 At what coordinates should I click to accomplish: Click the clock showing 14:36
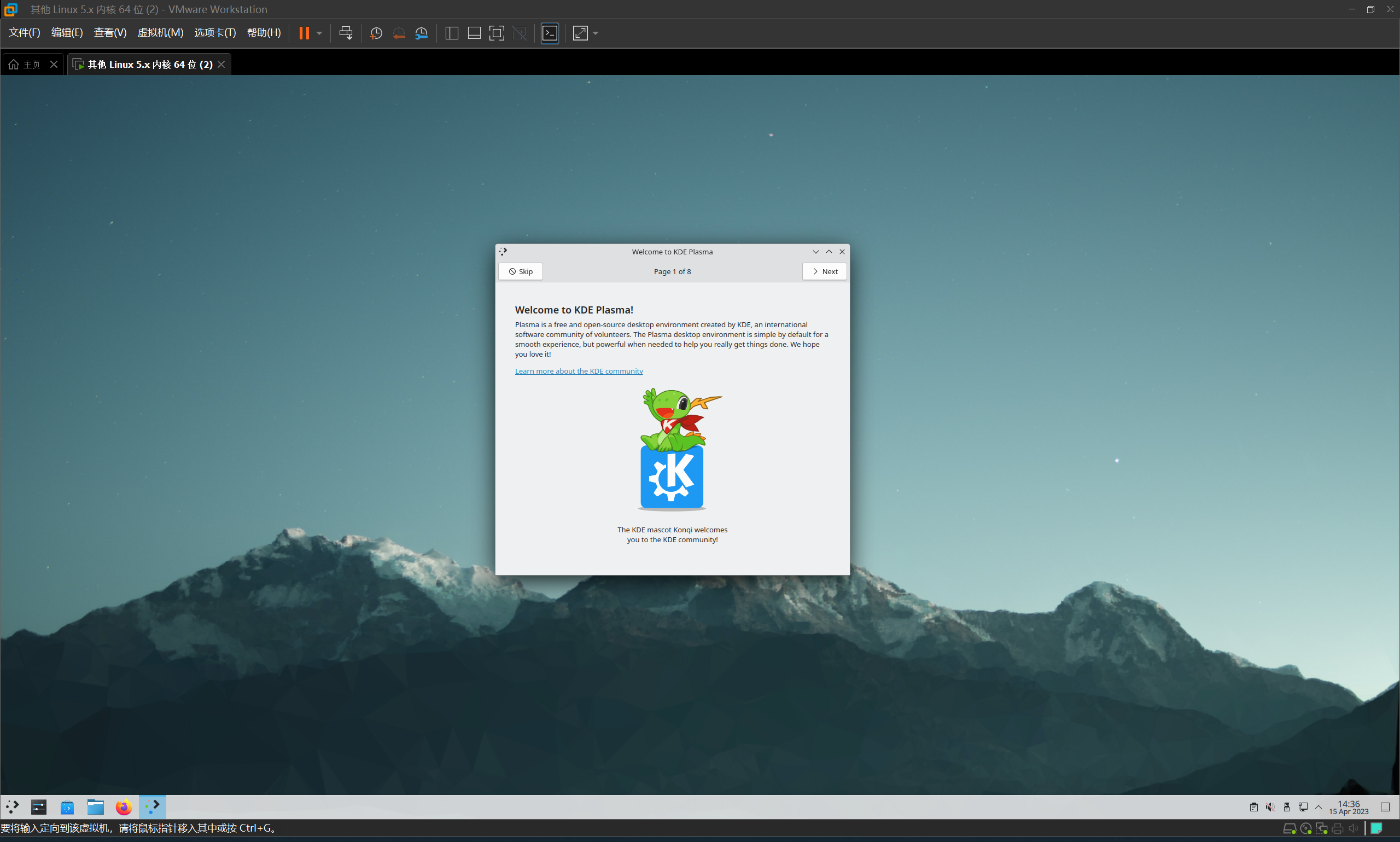[x=1348, y=807]
